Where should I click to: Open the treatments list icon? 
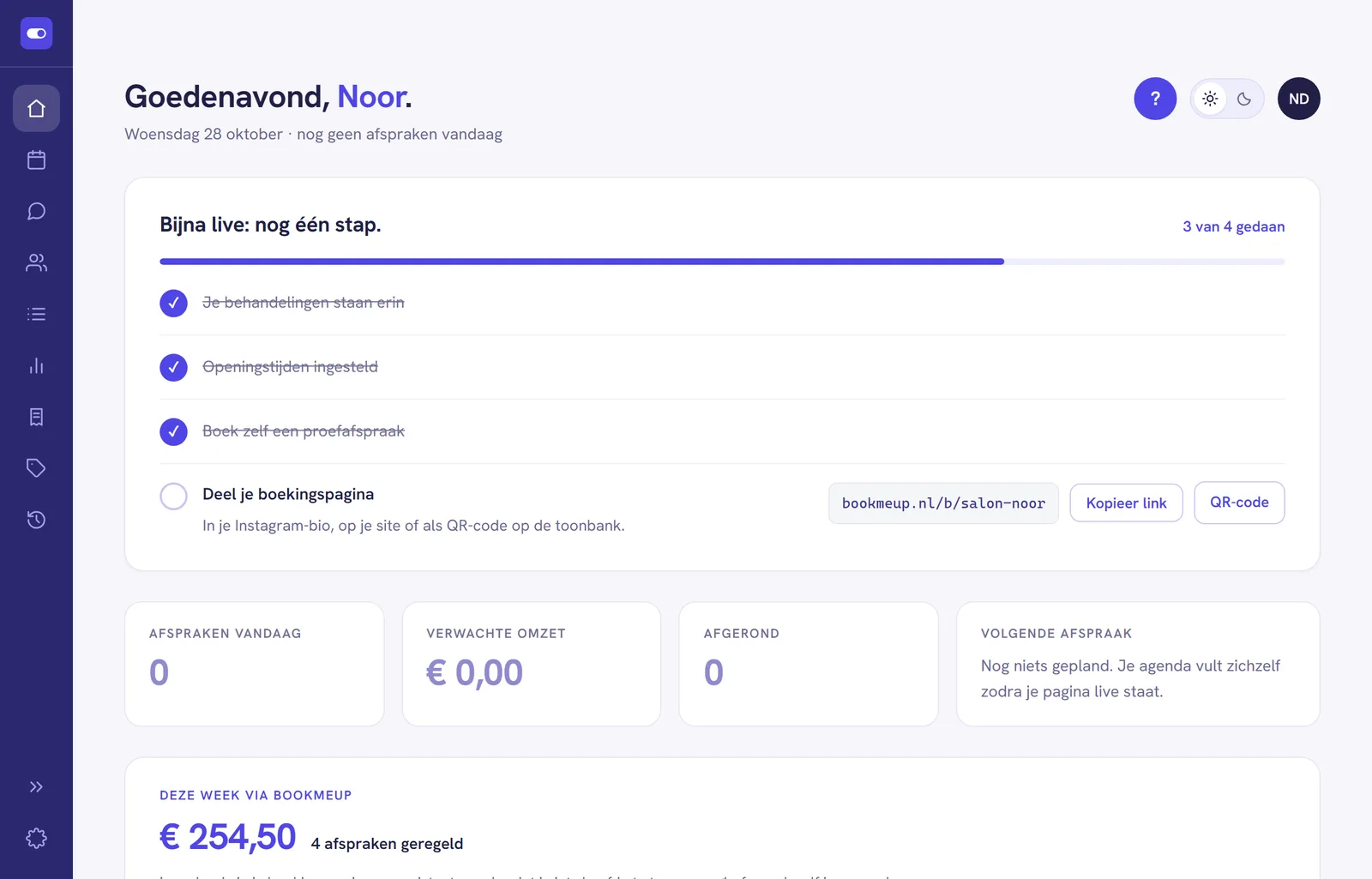coord(36,314)
